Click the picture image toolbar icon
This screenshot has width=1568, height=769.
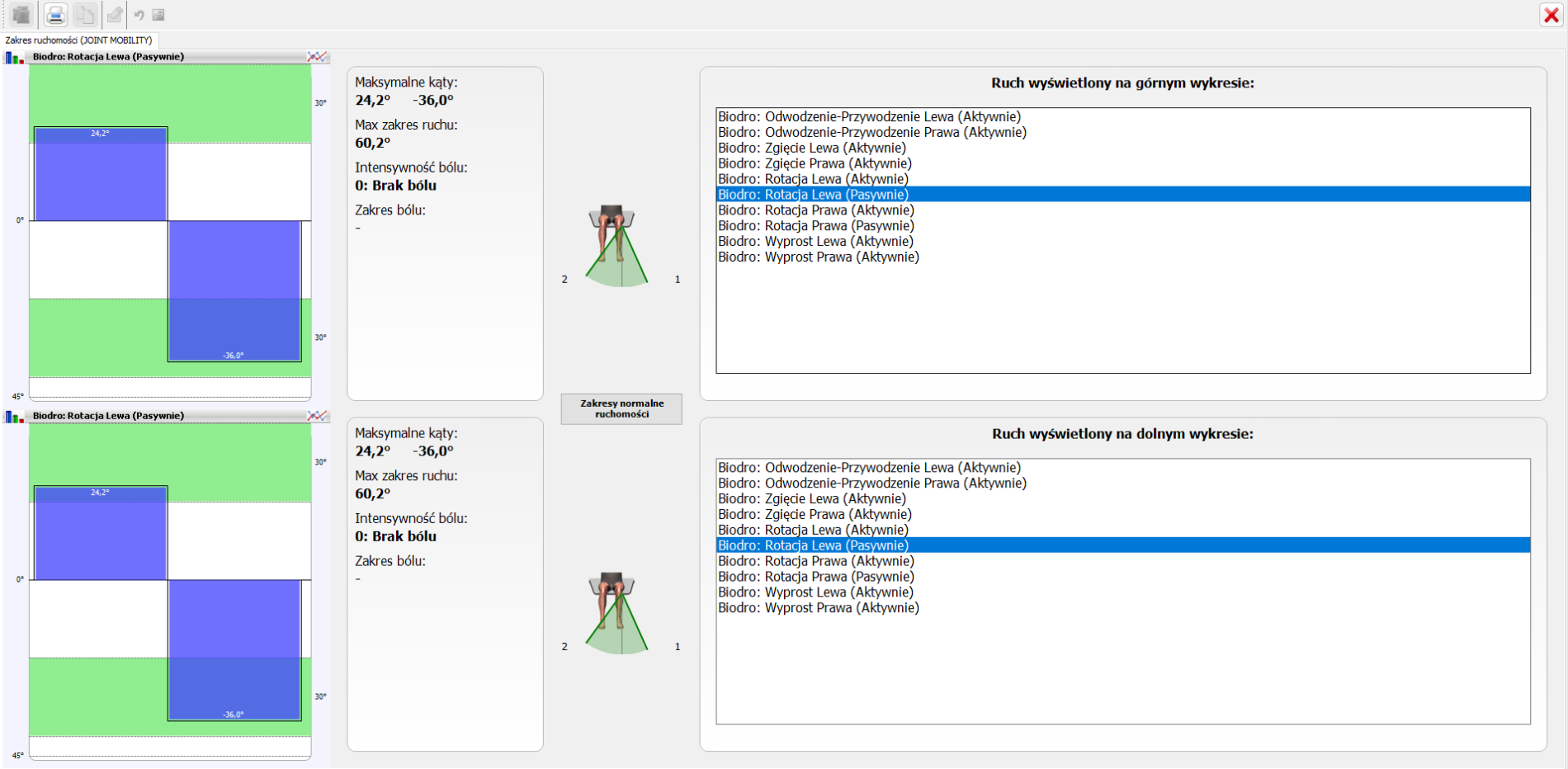(x=158, y=15)
